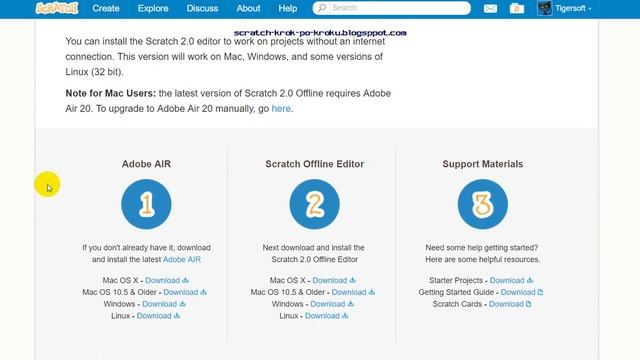The width and height of the screenshot is (640, 360).
Task: Open the Explore menu item
Action: [x=153, y=8]
